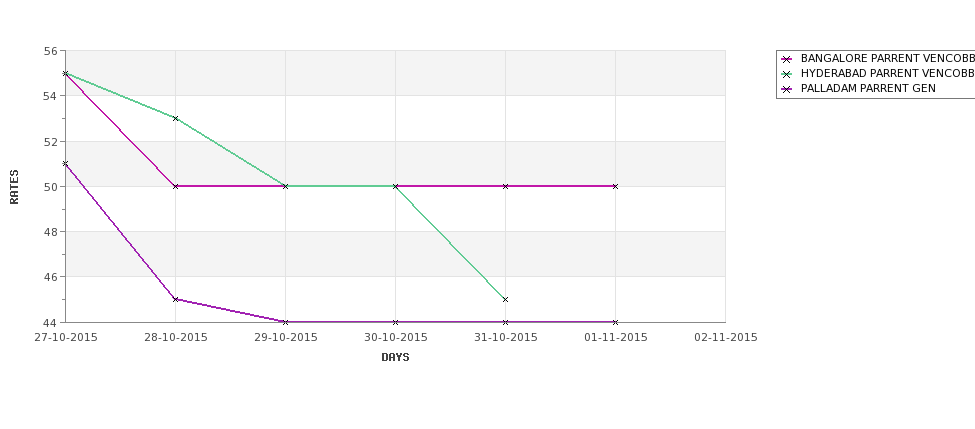
Task: Select Bangalore's data point on 01-11-2015
Action: (x=615, y=186)
